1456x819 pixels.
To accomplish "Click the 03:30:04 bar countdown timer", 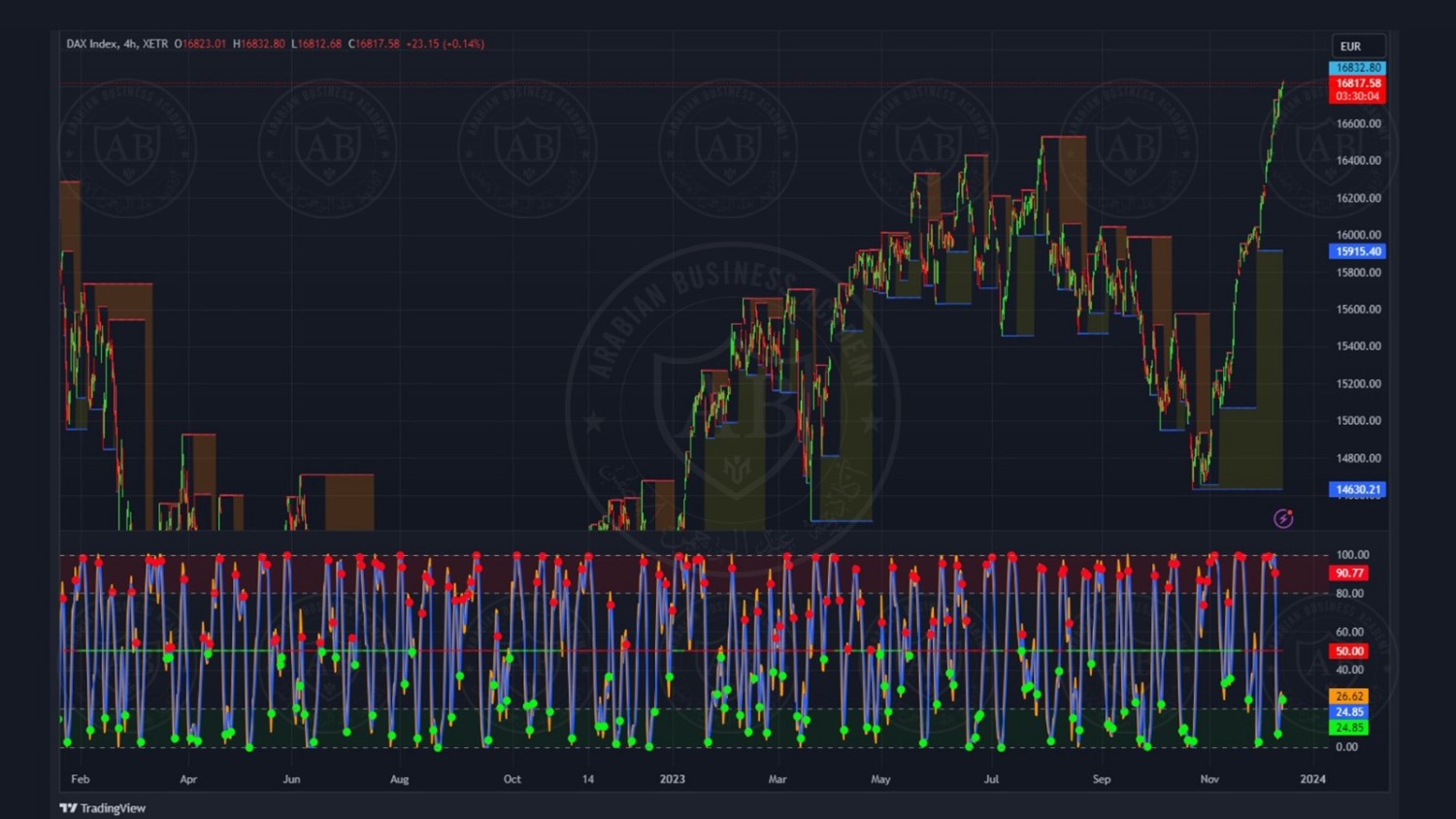I will (1357, 96).
